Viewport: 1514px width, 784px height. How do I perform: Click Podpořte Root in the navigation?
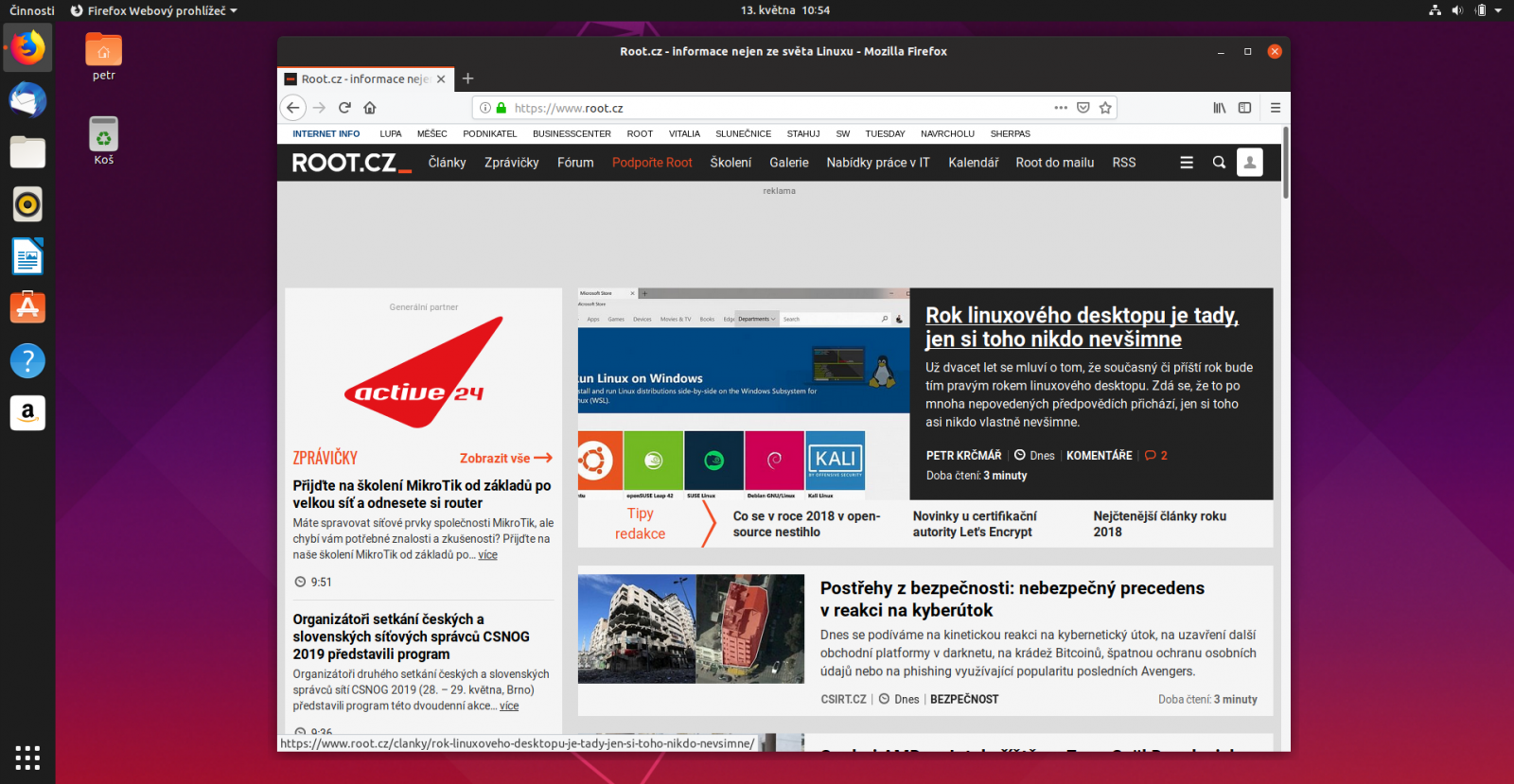pyautogui.click(x=652, y=163)
